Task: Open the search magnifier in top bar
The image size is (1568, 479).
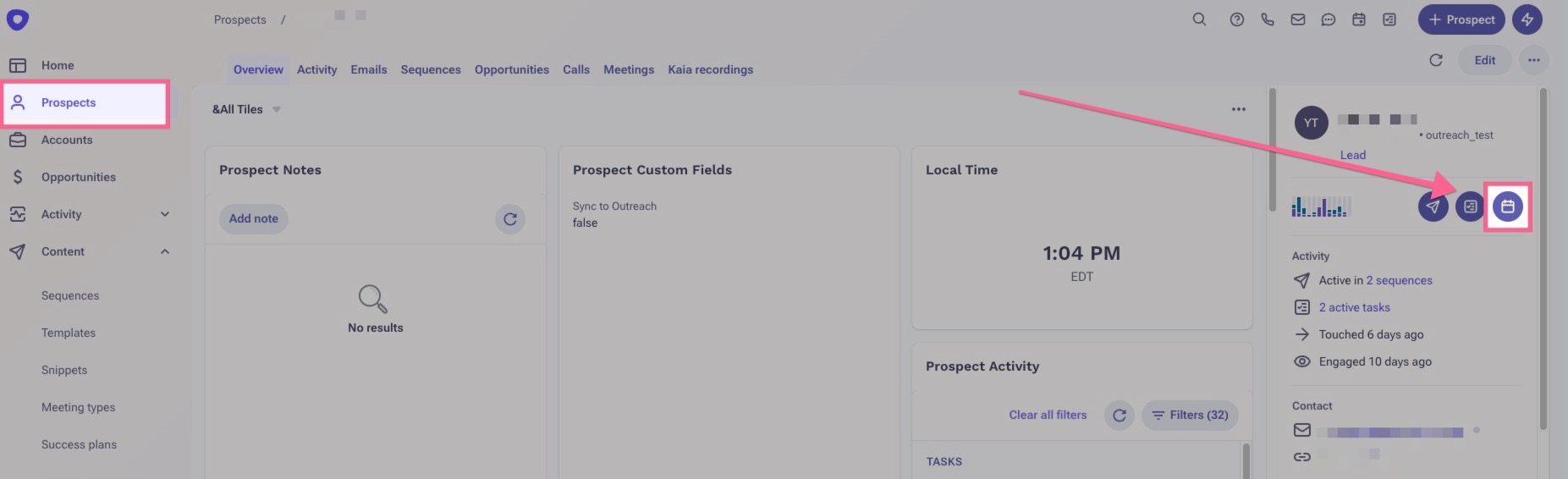Action: coord(1199,19)
